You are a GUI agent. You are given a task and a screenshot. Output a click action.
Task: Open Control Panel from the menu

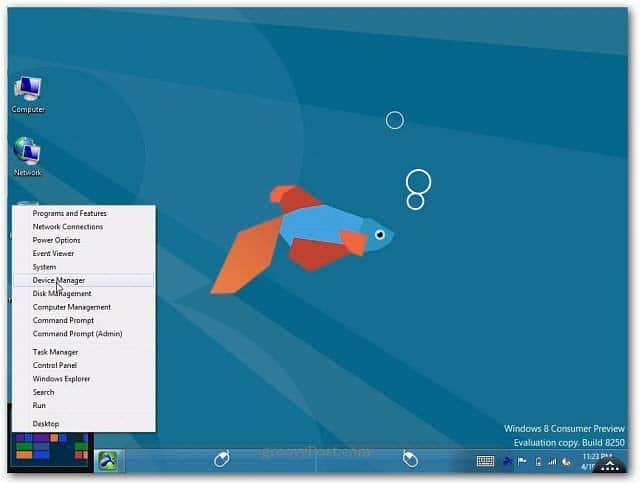(55, 365)
